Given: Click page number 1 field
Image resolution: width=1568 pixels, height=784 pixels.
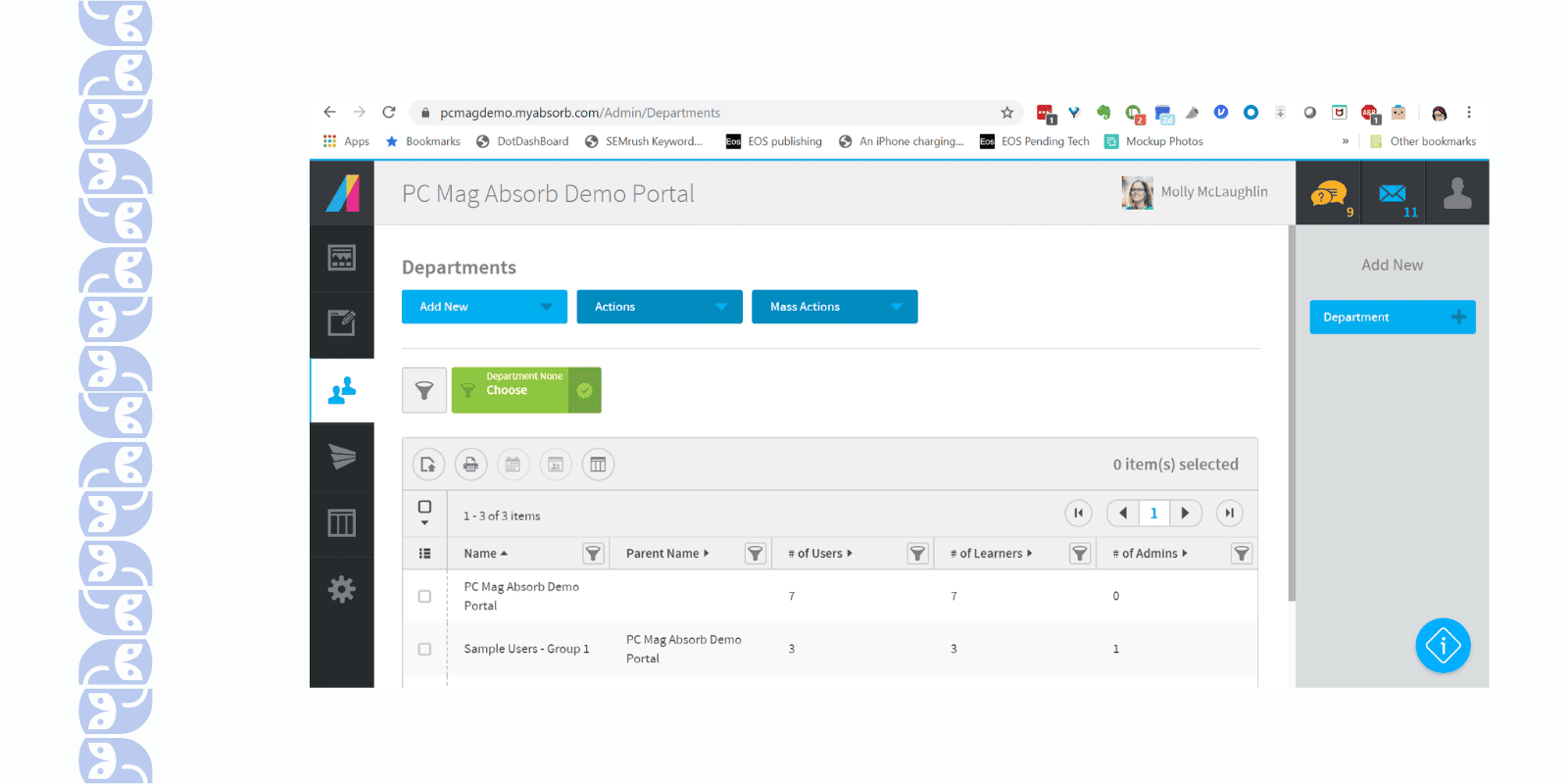Looking at the screenshot, I should pos(1154,513).
